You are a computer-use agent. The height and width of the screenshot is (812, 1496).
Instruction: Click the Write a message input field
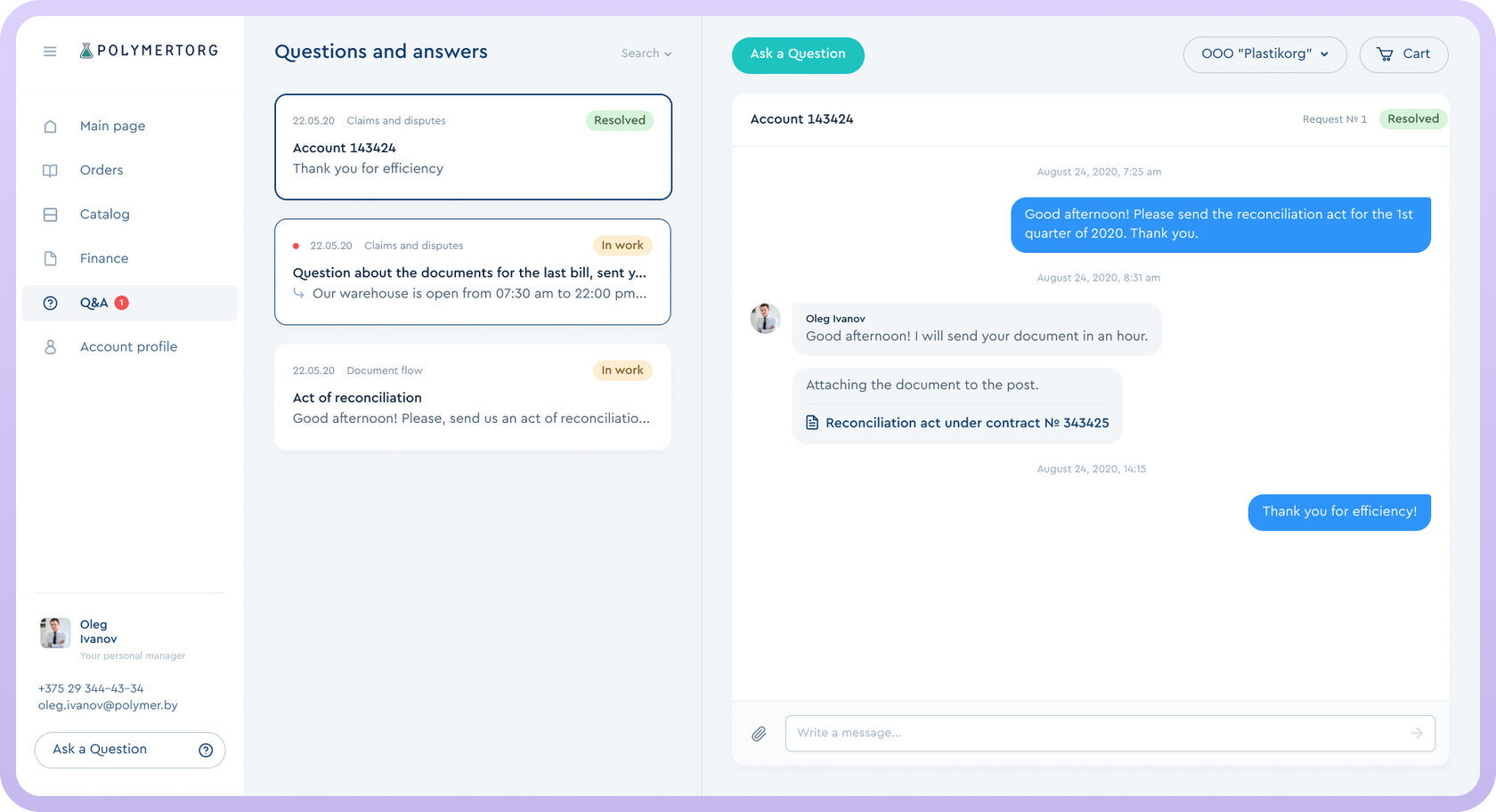(1095, 734)
